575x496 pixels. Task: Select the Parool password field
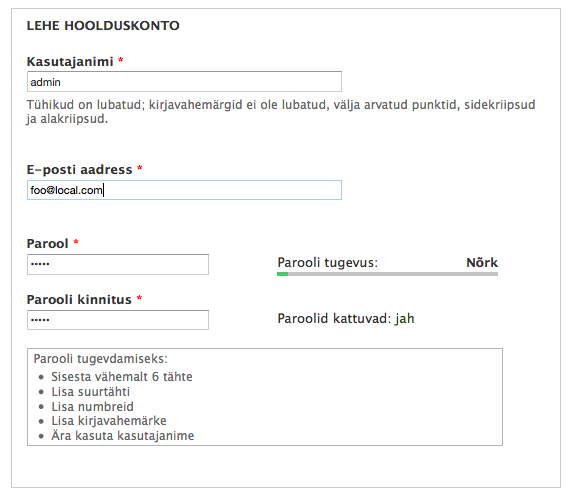(x=118, y=264)
